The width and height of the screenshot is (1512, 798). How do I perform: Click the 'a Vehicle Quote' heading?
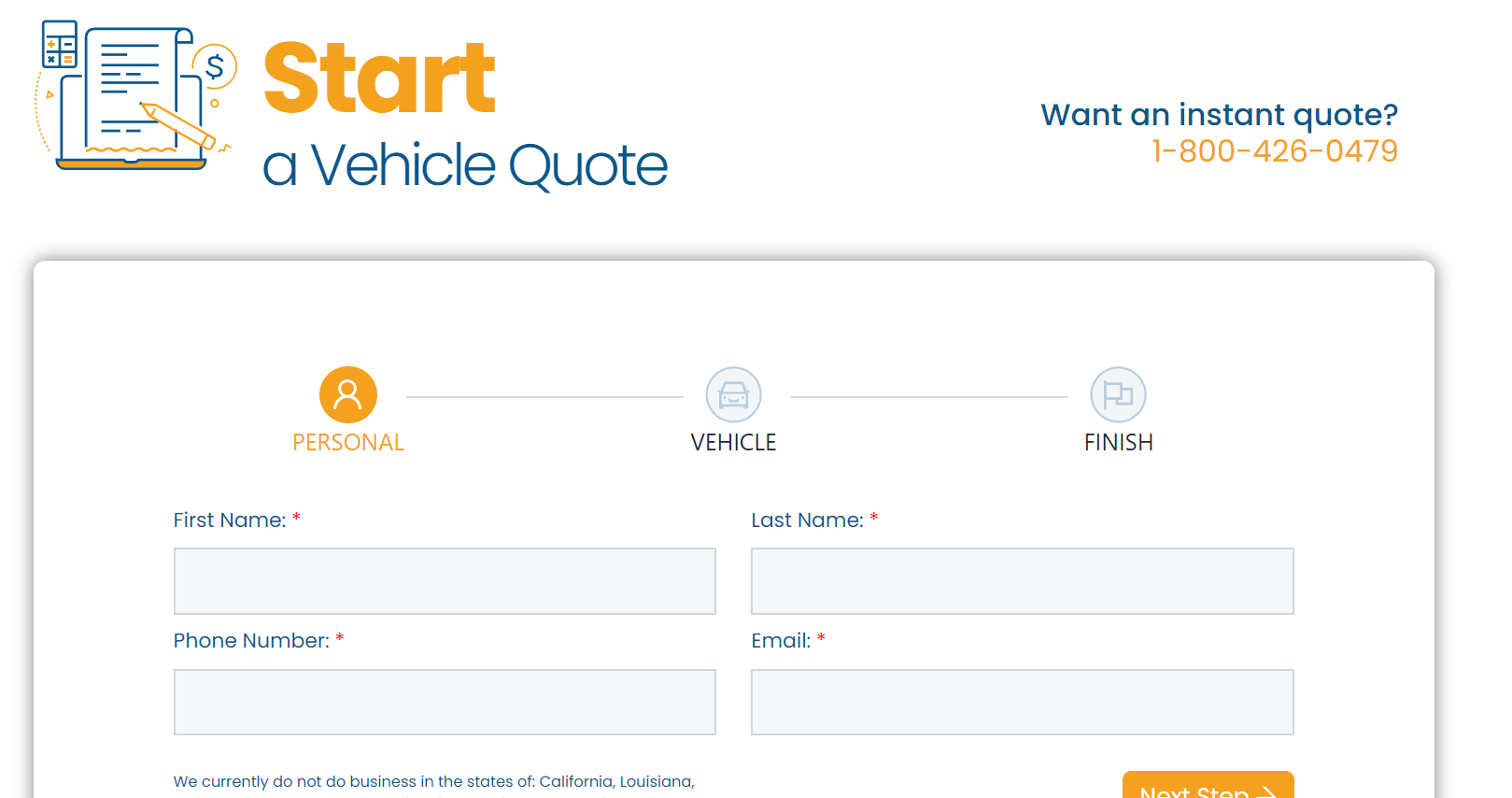point(465,165)
